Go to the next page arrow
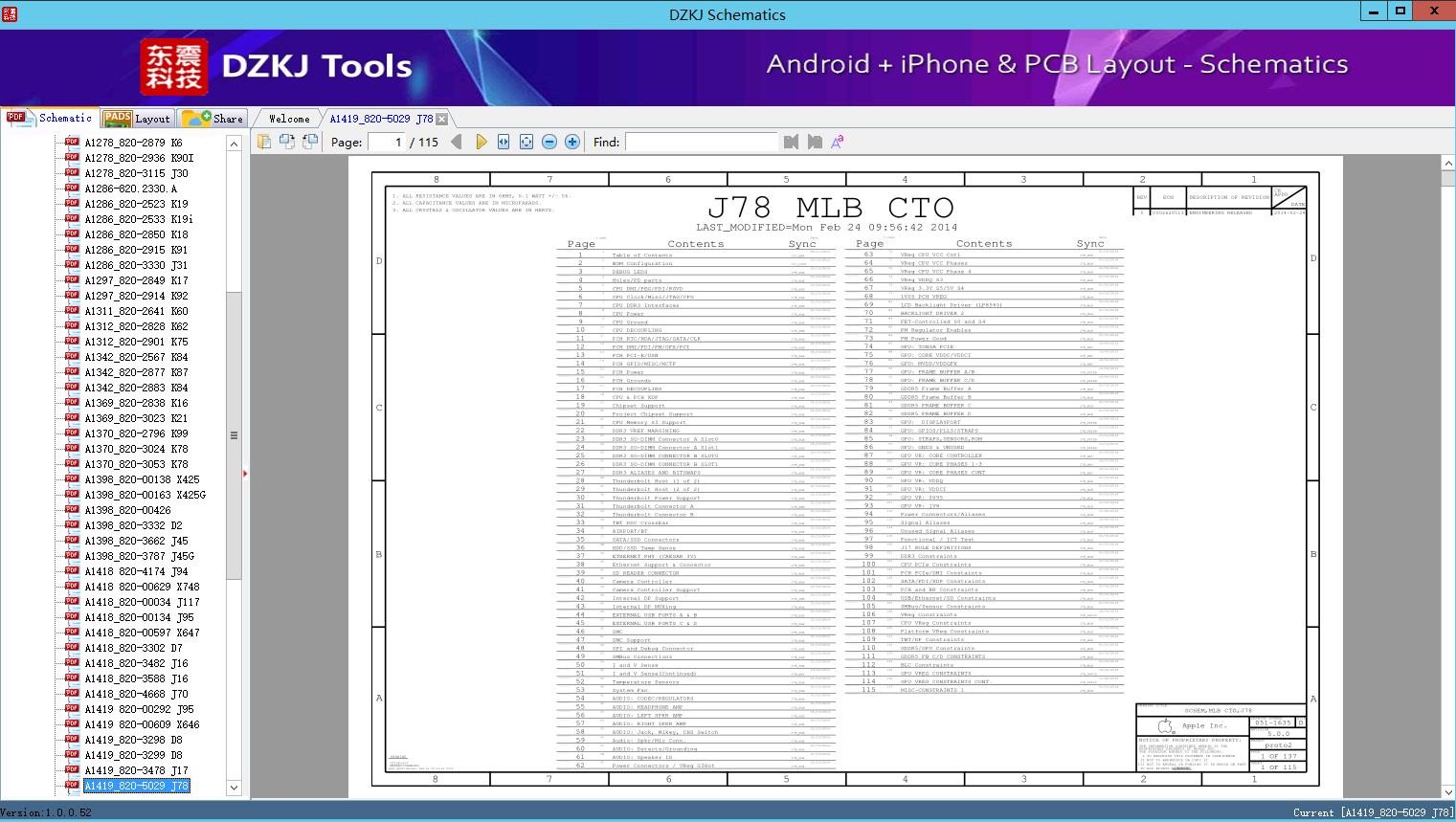Screen dimensions: 1456x822 [x=481, y=142]
